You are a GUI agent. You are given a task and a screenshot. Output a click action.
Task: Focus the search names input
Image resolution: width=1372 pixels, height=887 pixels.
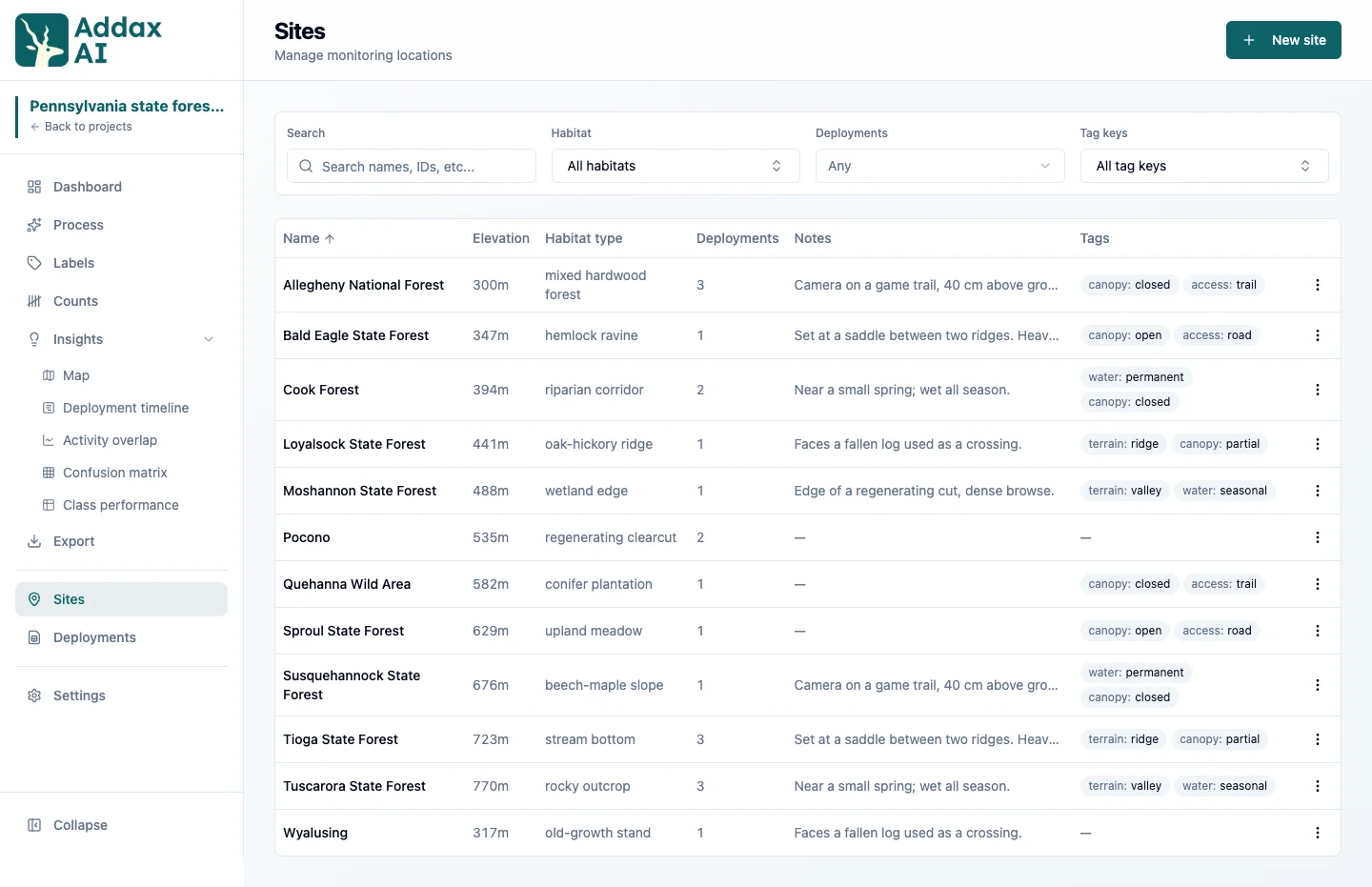tap(412, 166)
